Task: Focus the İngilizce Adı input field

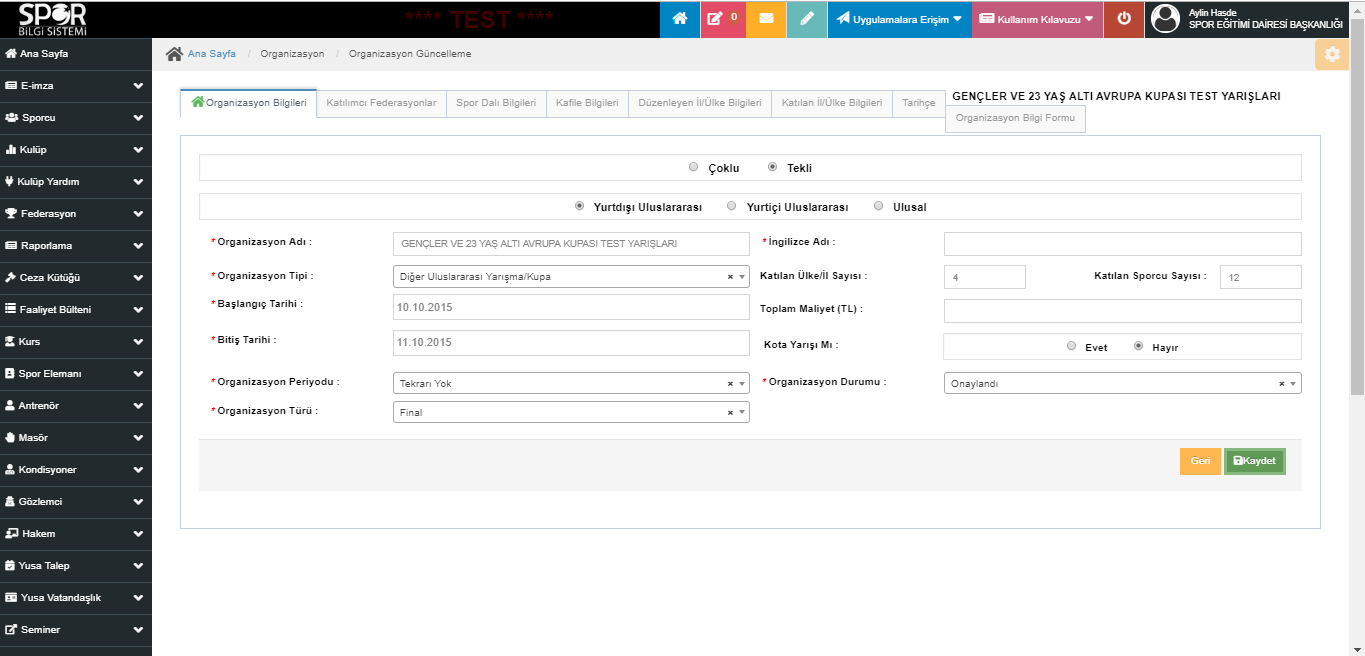Action: tap(1123, 244)
